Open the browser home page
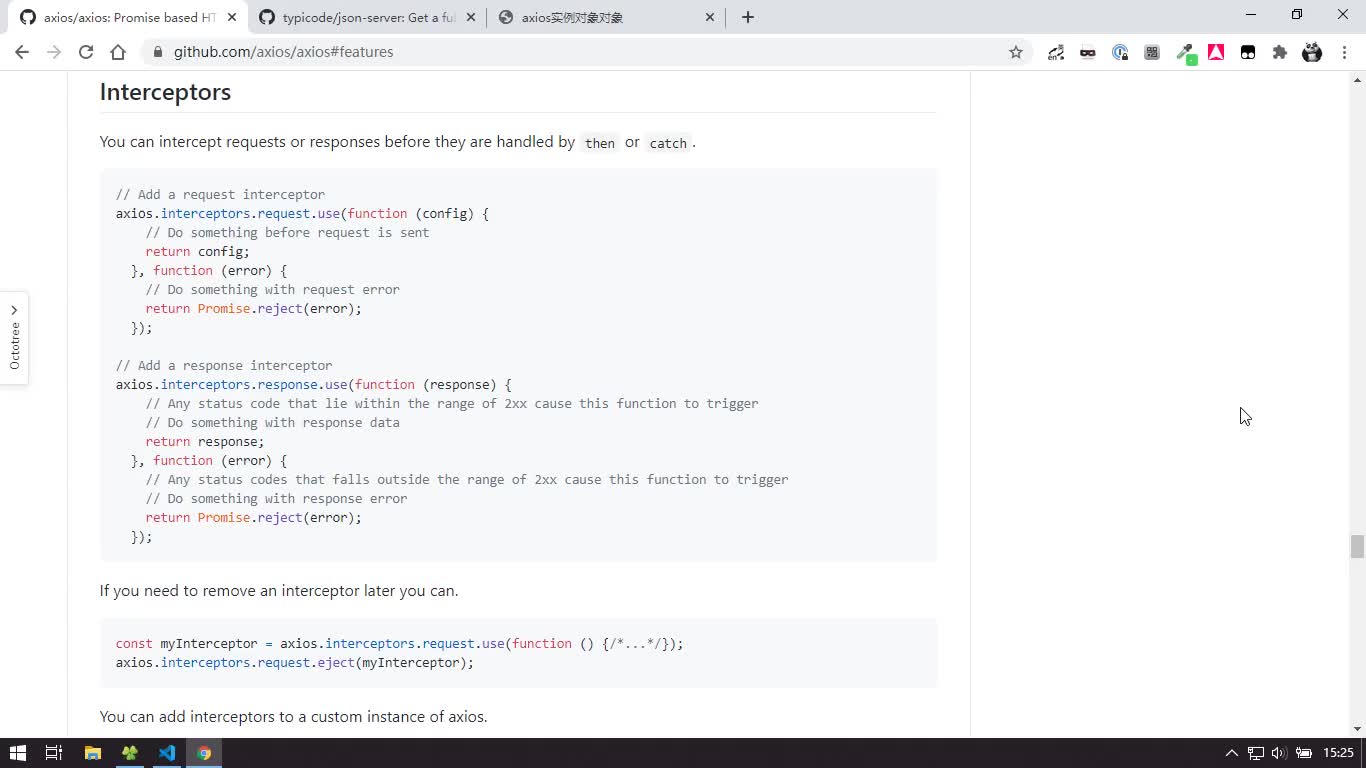The height and width of the screenshot is (768, 1366). [118, 52]
